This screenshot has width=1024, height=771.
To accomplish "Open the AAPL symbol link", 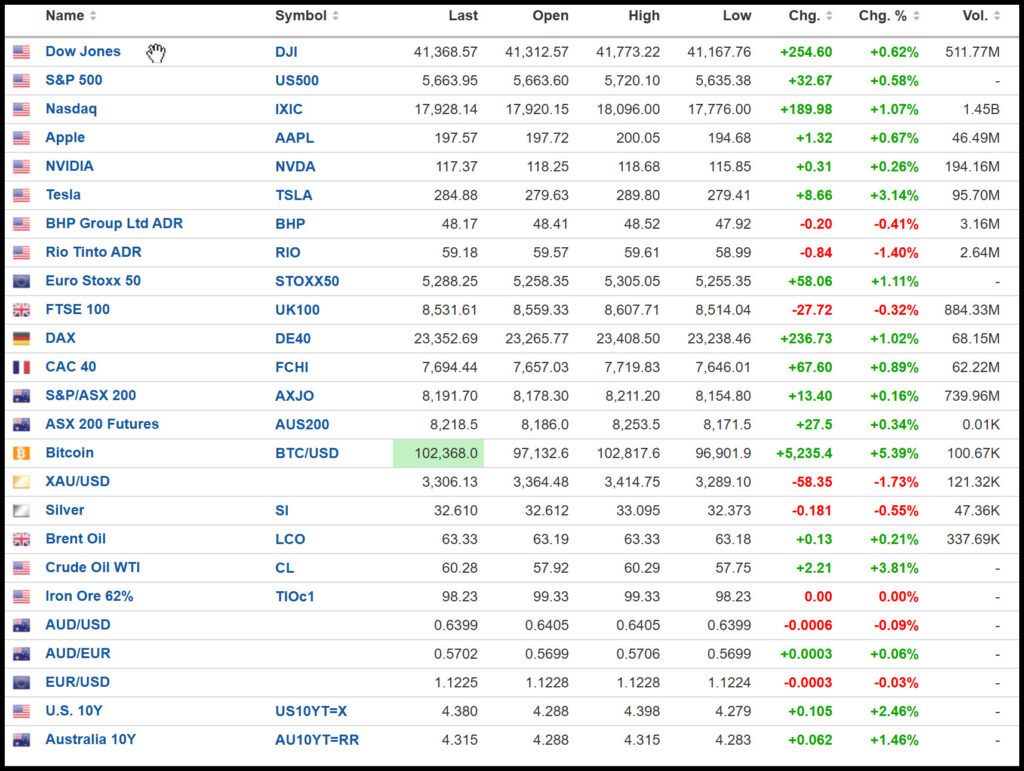I will [x=294, y=138].
